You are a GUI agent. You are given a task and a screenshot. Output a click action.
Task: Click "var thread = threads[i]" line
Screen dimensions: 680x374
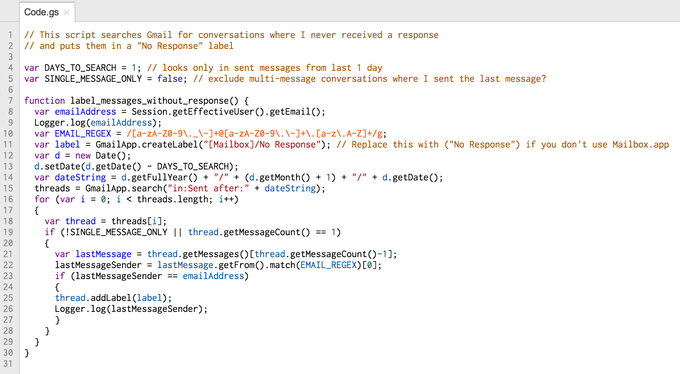pos(105,221)
